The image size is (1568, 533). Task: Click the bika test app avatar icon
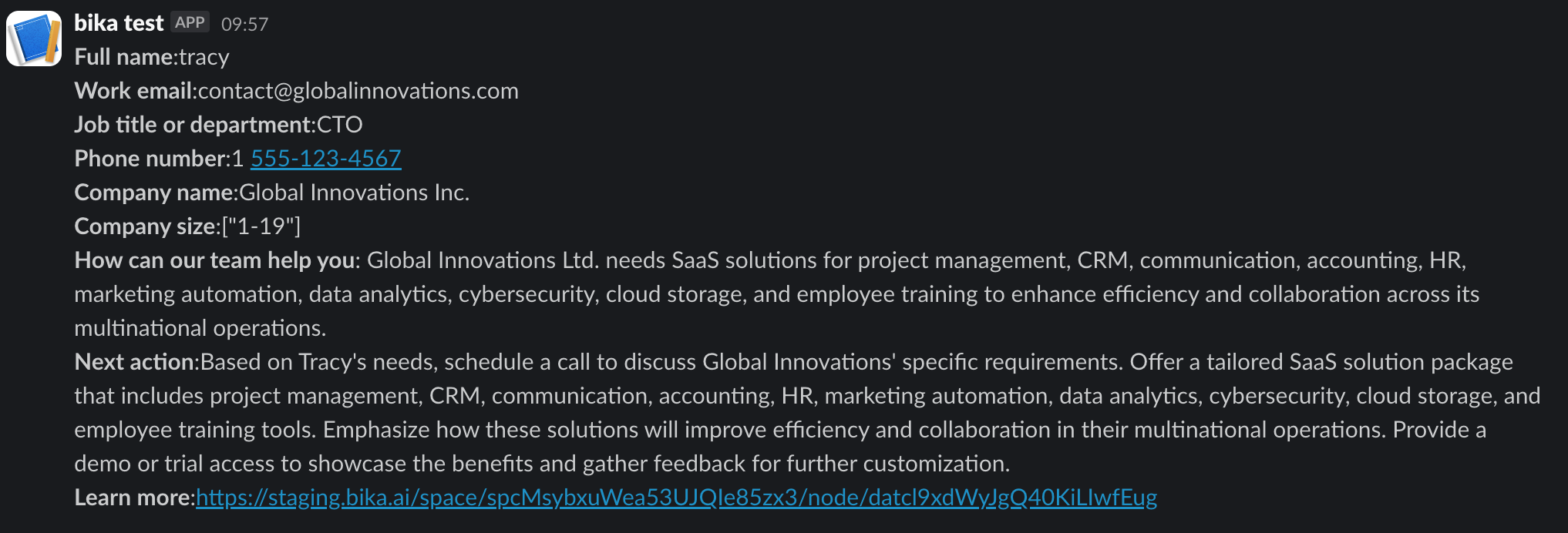point(34,39)
